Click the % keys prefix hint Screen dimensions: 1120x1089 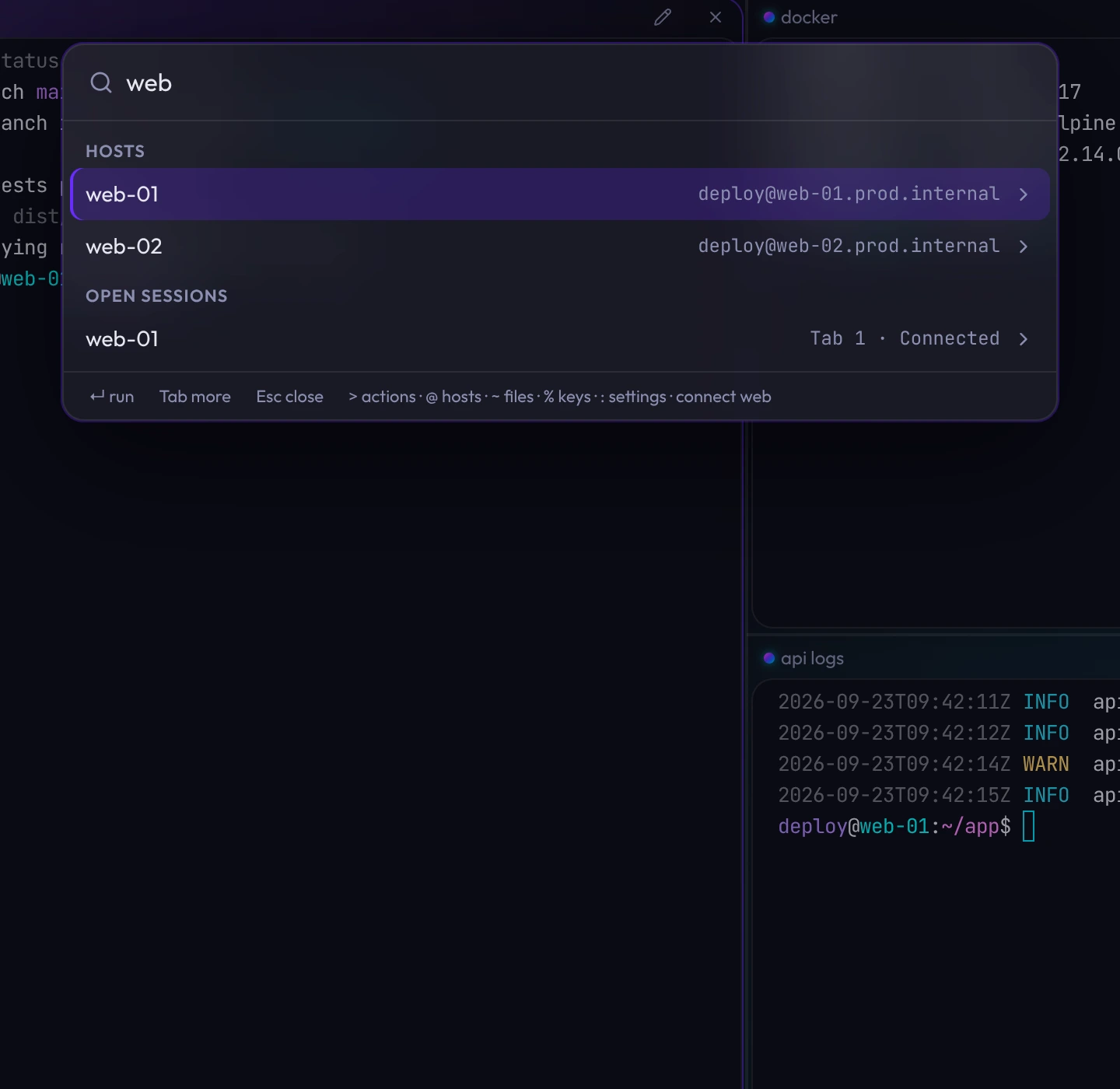point(567,397)
